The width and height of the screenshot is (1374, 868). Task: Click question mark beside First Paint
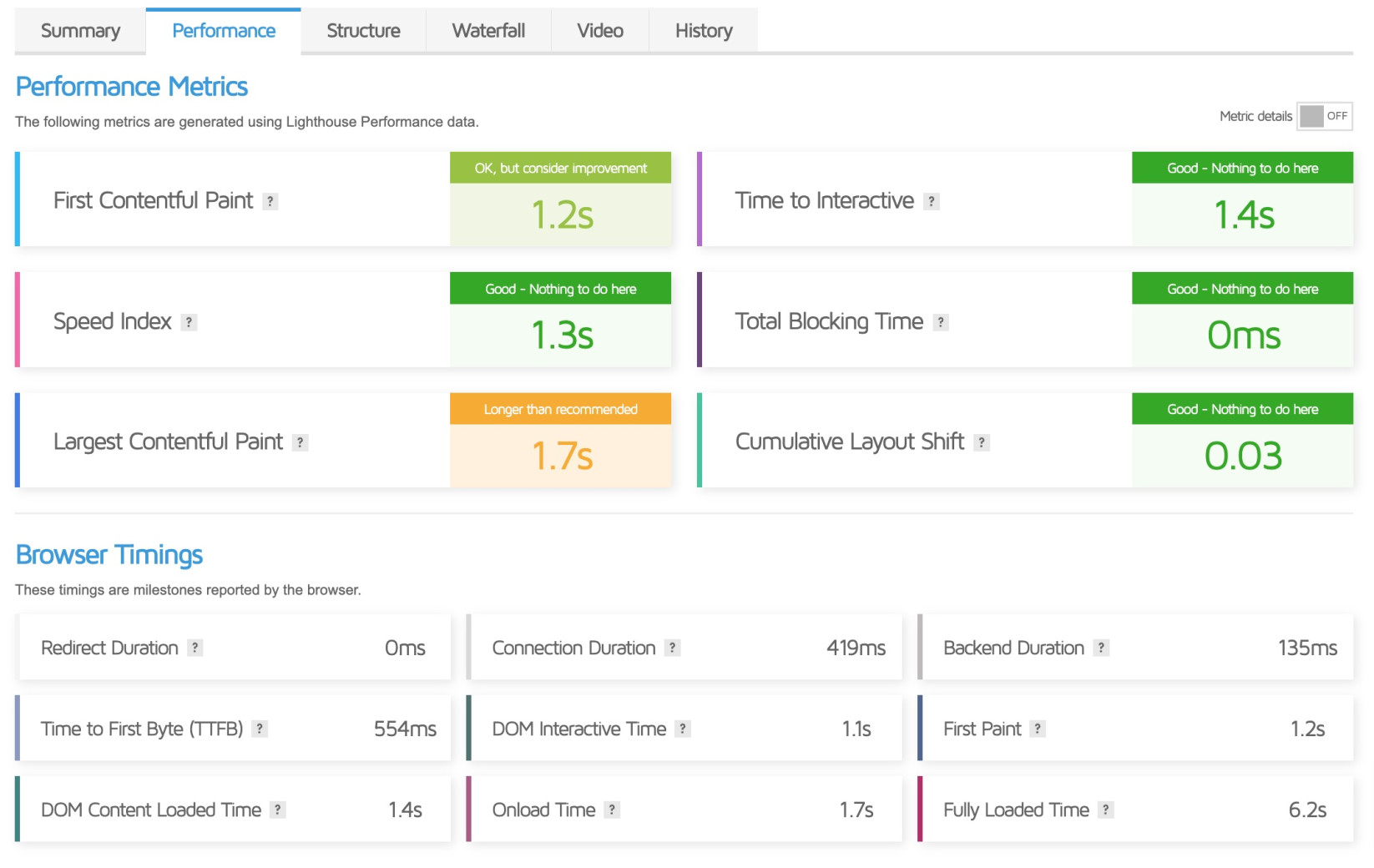pos(1038,729)
